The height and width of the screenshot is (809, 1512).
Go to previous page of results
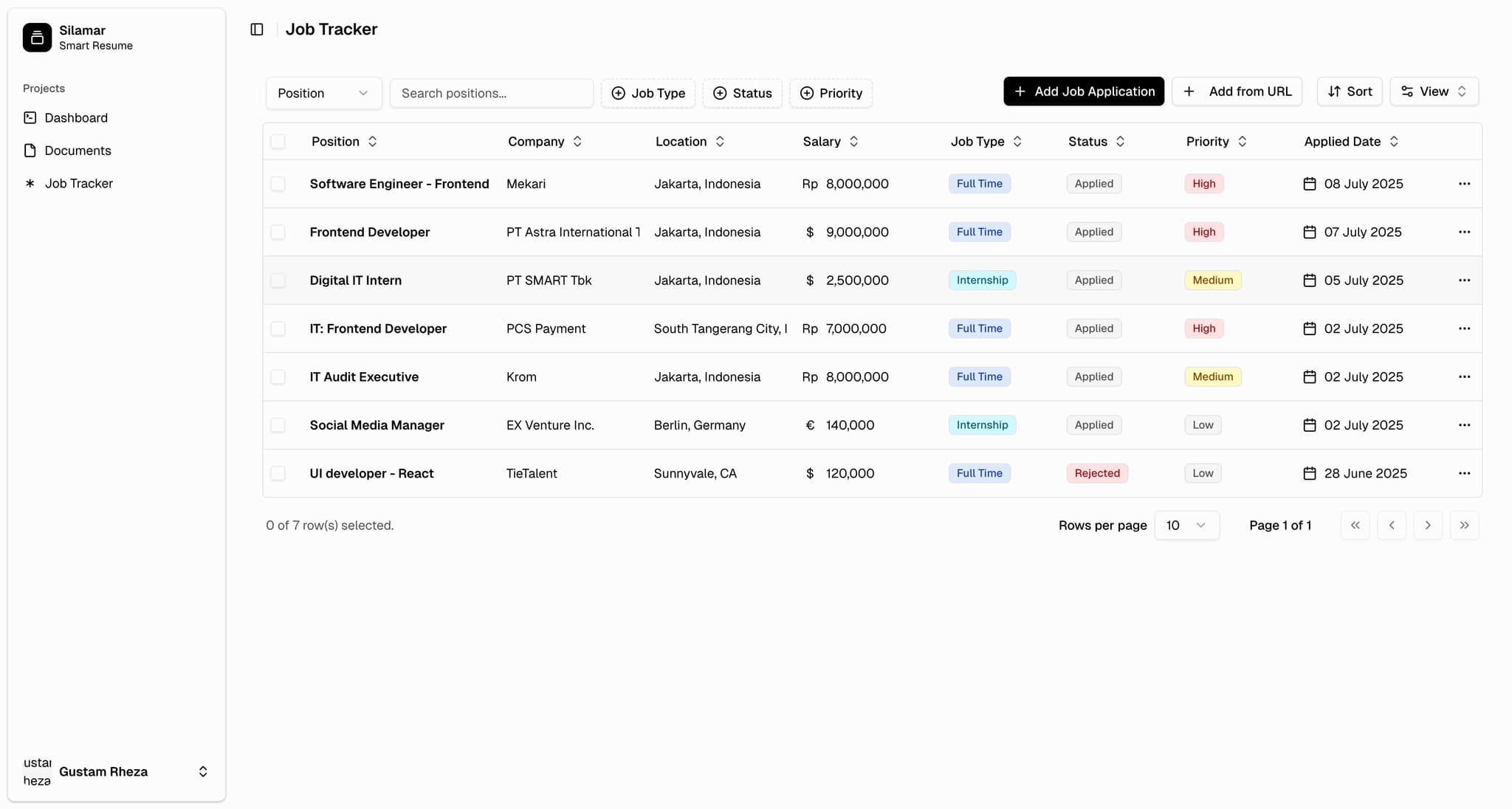tap(1392, 526)
